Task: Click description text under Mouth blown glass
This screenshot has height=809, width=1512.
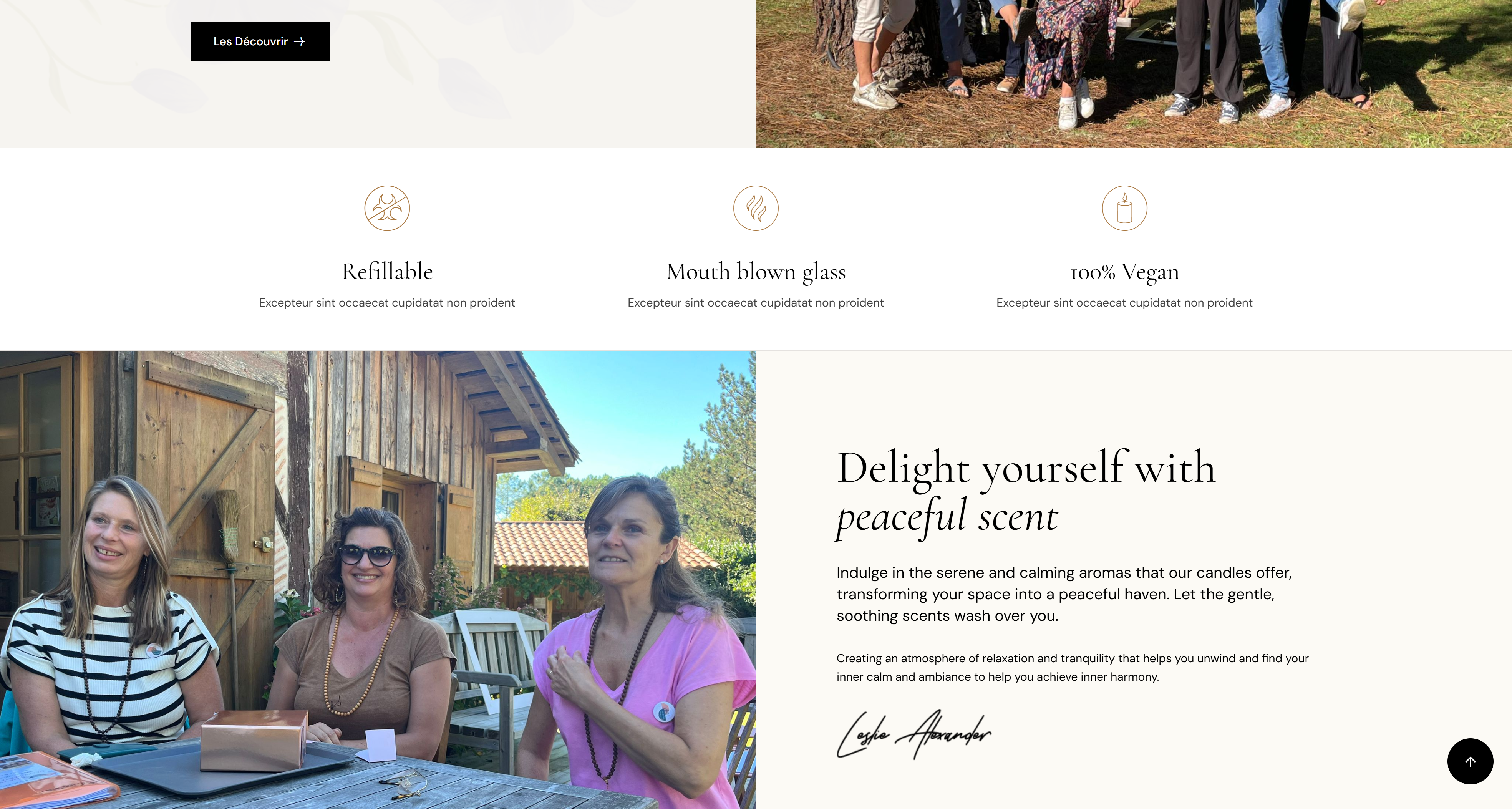Action: 756,303
